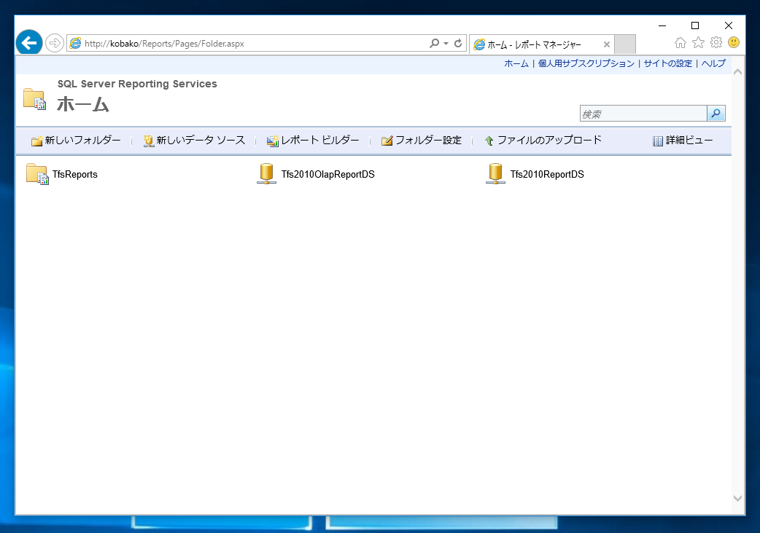Open the Tfs2010OlapReportDS data source
Screen dimensions: 760x533
(x=328, y=174)
